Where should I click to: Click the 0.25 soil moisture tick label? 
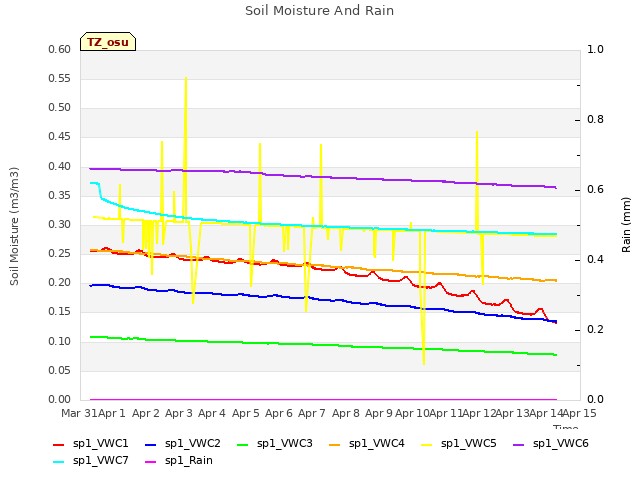(x=60, y=253)
